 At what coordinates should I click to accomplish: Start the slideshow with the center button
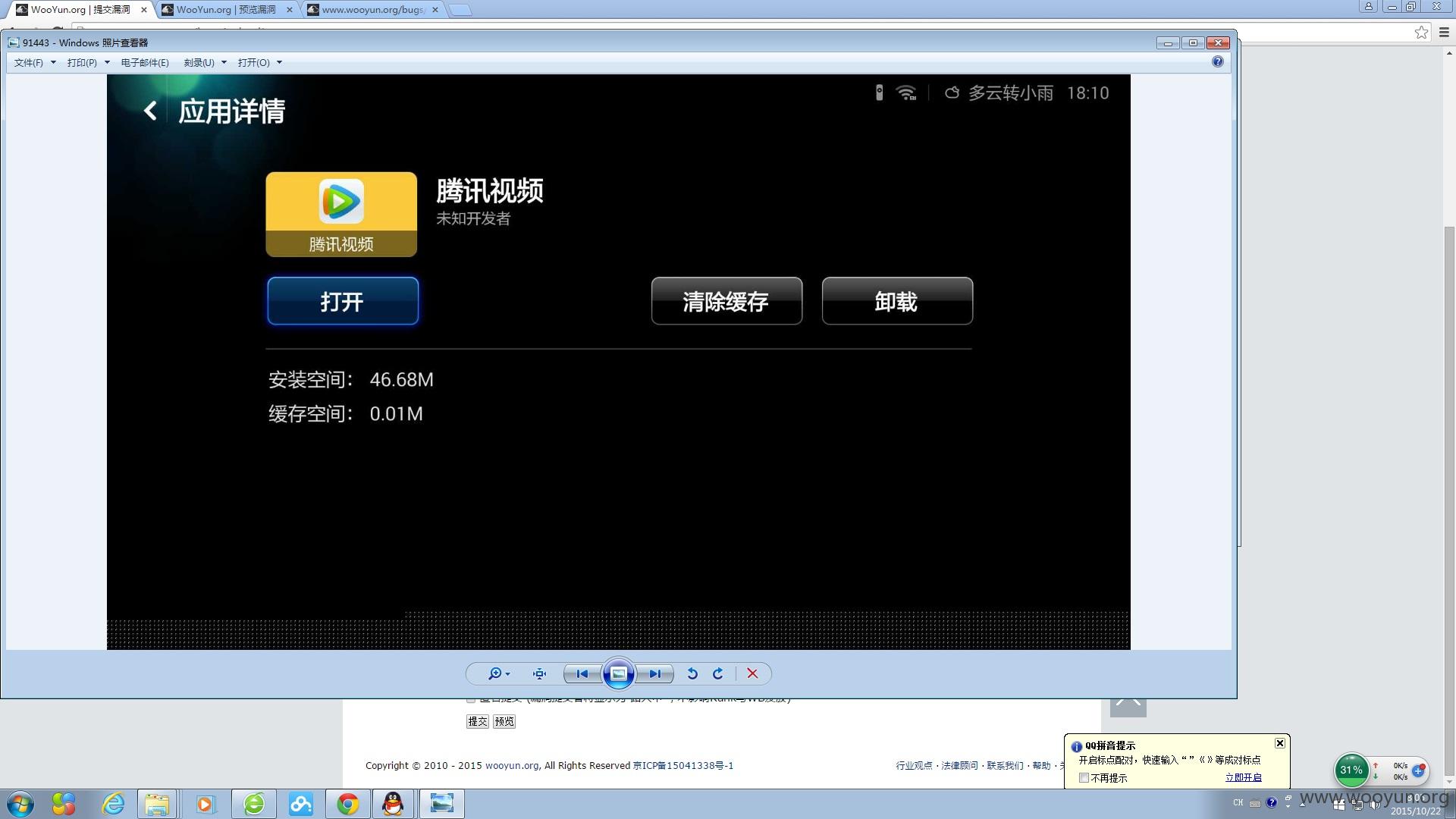619,673
